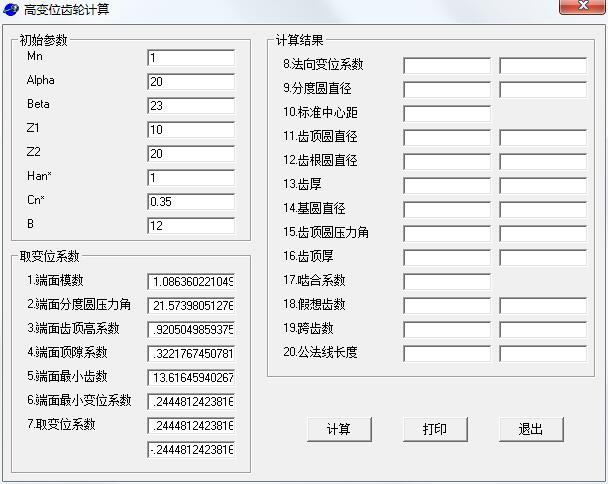Focus the Mn input field
The height and width of the screenshot is (484, 608).
click(x=191, y=58)
